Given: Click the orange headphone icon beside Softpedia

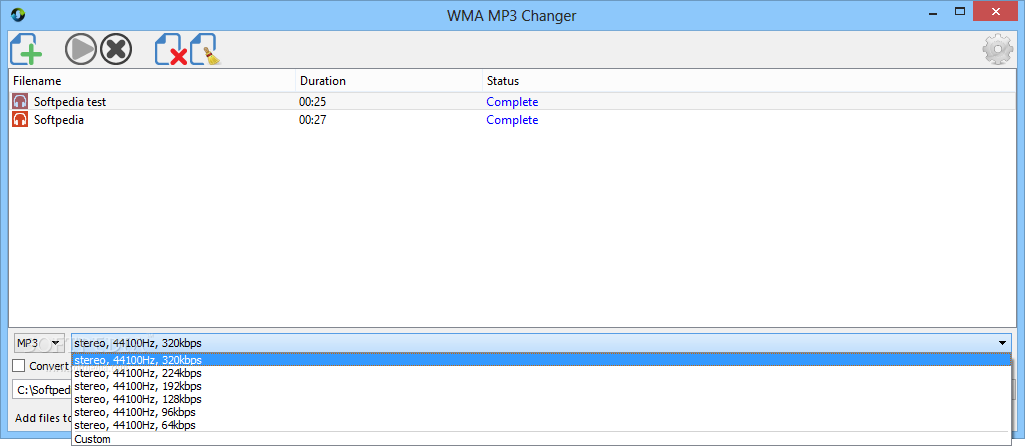Looking at the screenshot, I should tap(20, 119).
